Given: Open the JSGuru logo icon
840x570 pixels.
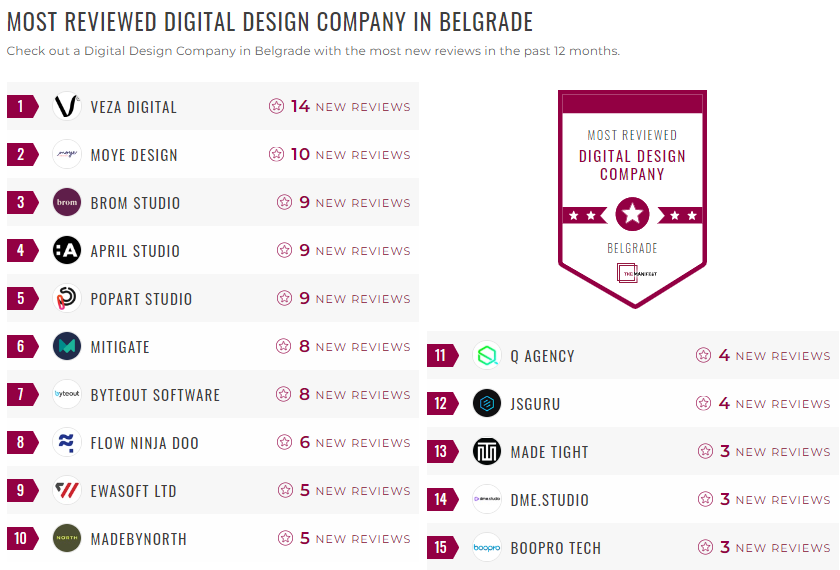Looking at the screenshot, I should (x=487, y=404).
